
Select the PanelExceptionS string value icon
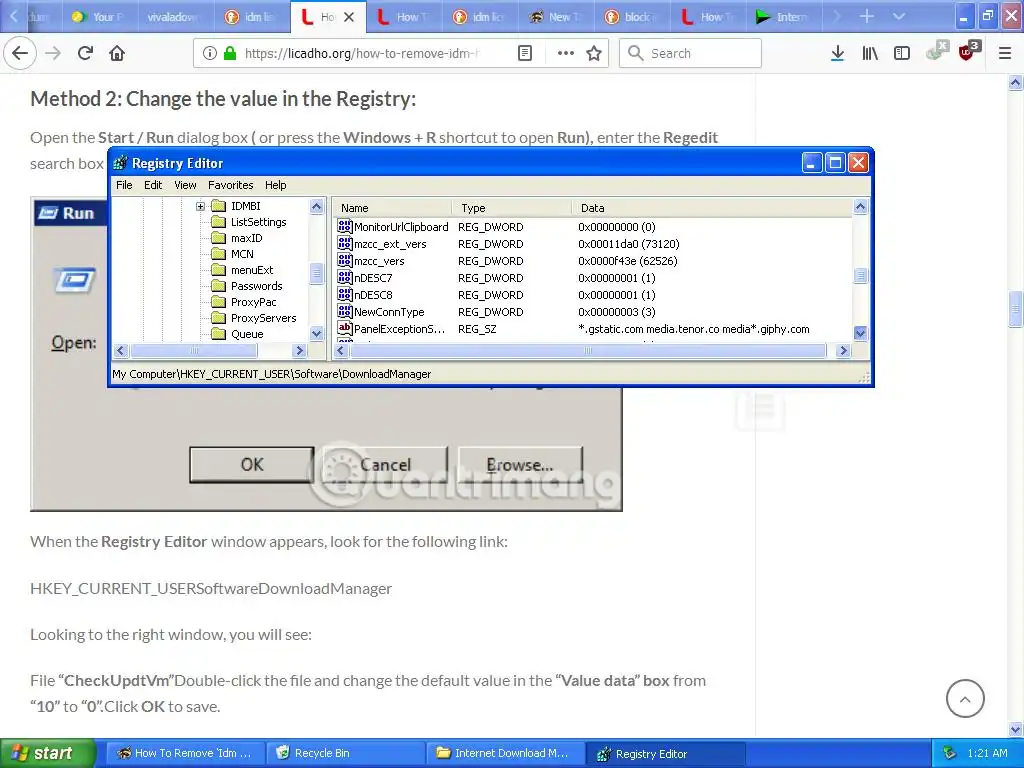[x=345, y=328]
